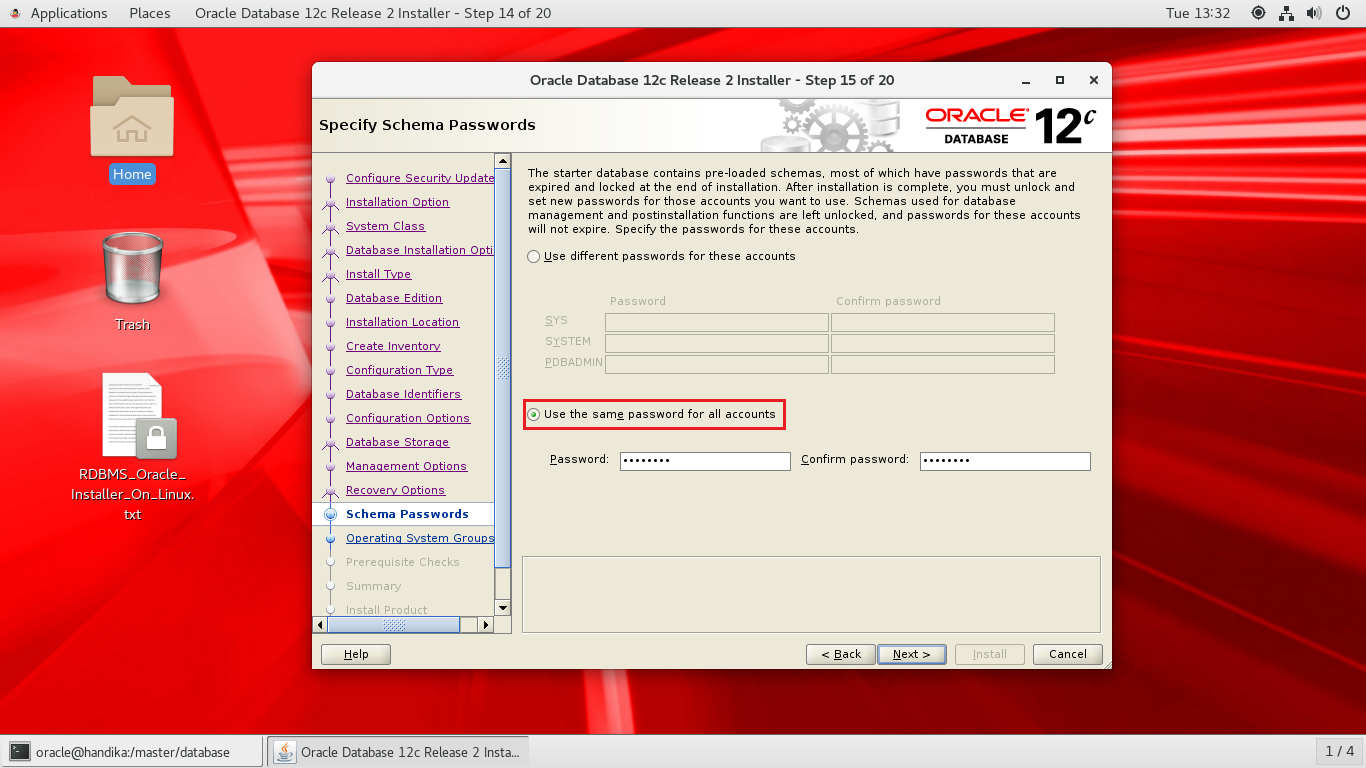This screenshot has width=1366, height=768.
Task: Open the Applications menu
Action: pos(69,13)
